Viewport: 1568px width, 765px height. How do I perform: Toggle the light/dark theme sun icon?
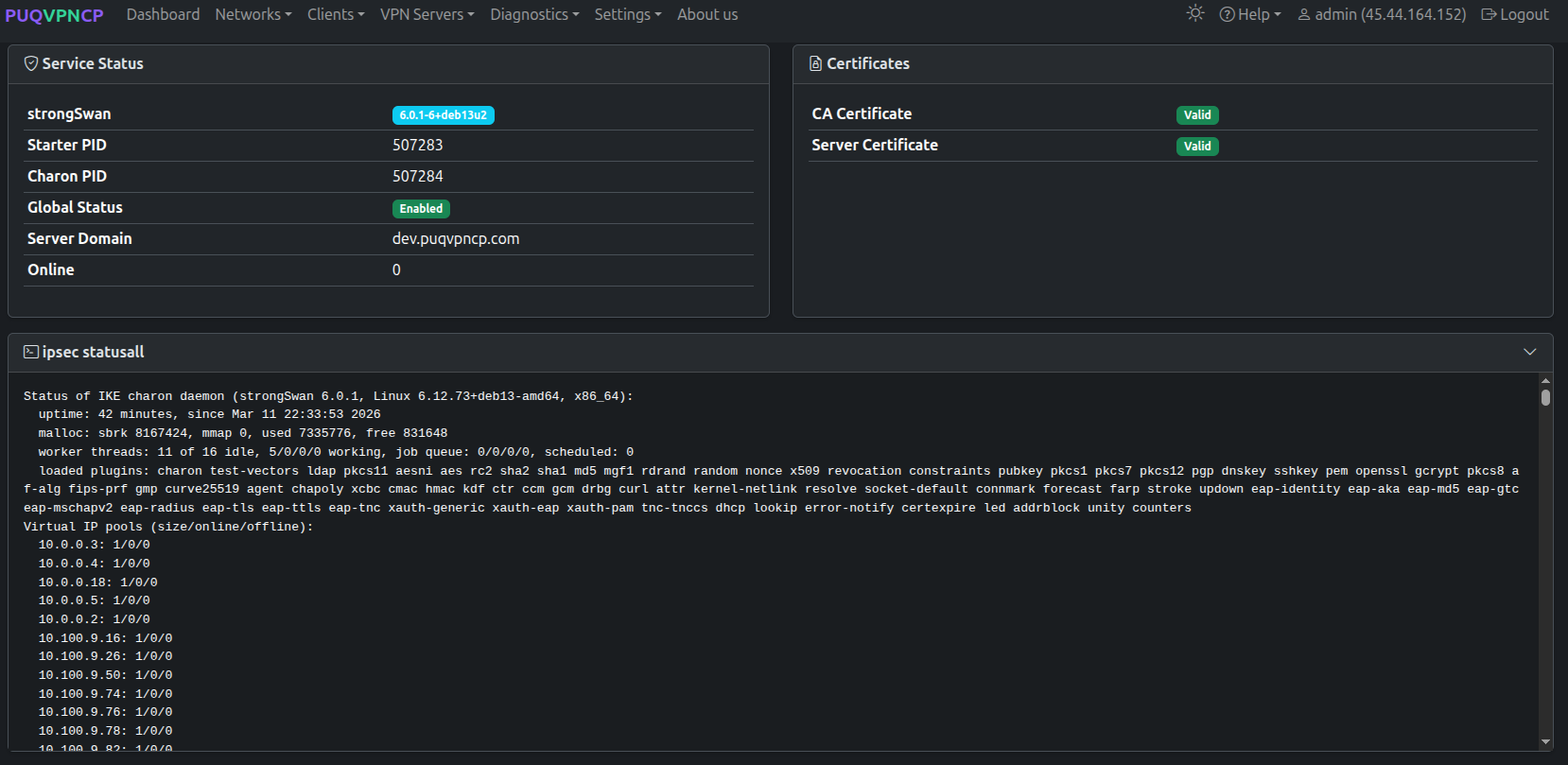click(1195, 13)
